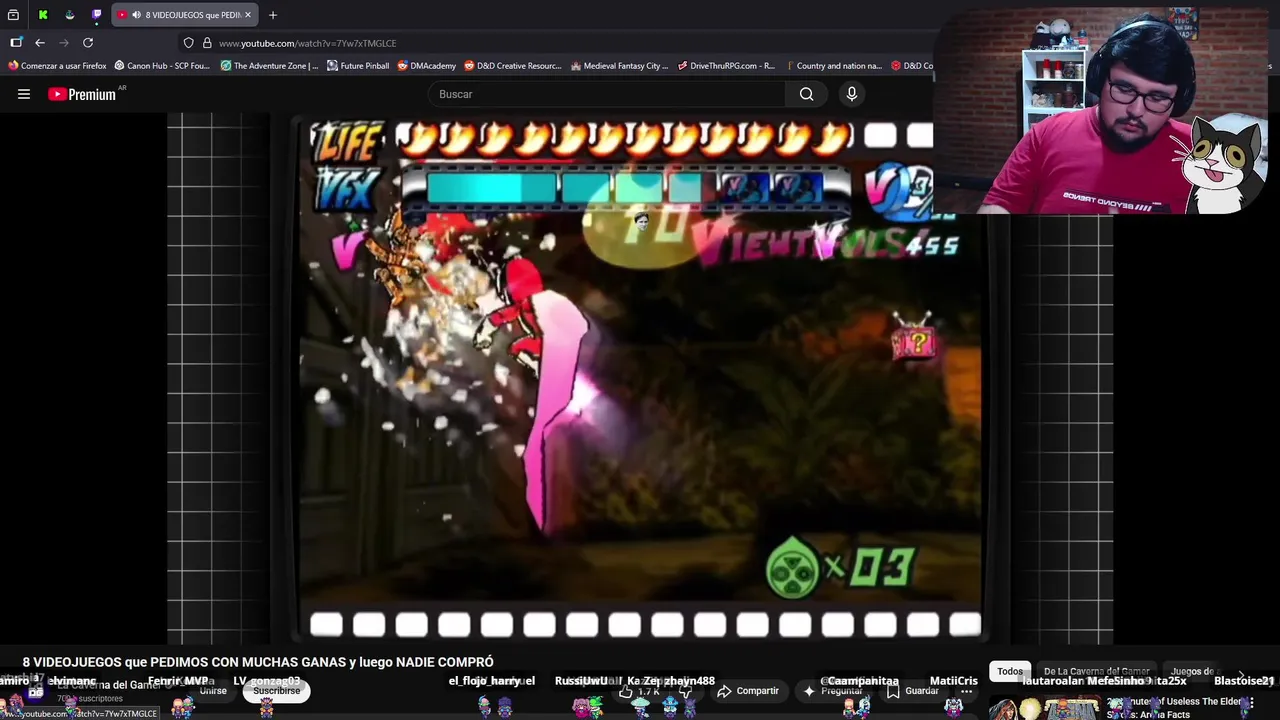1280x720 pixels.
Task: Go back to the previous page
Action: point(40,43)
